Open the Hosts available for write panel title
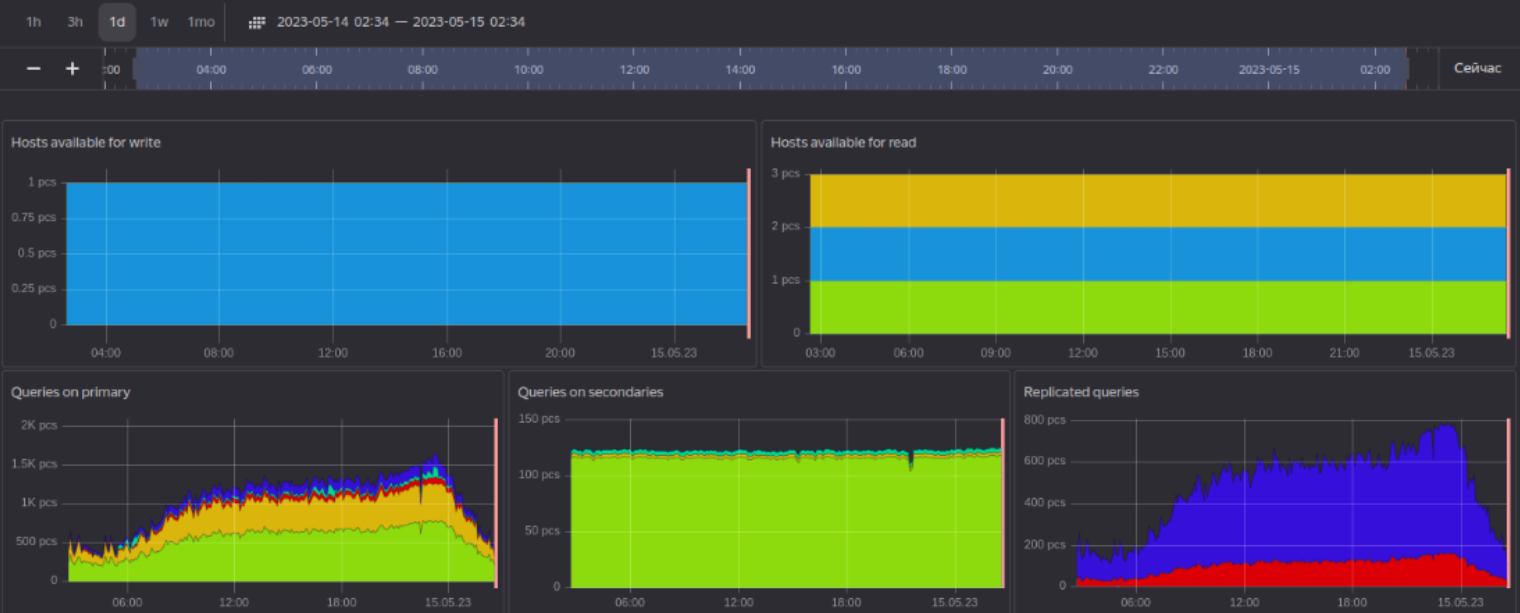 (x=86, y=143)
